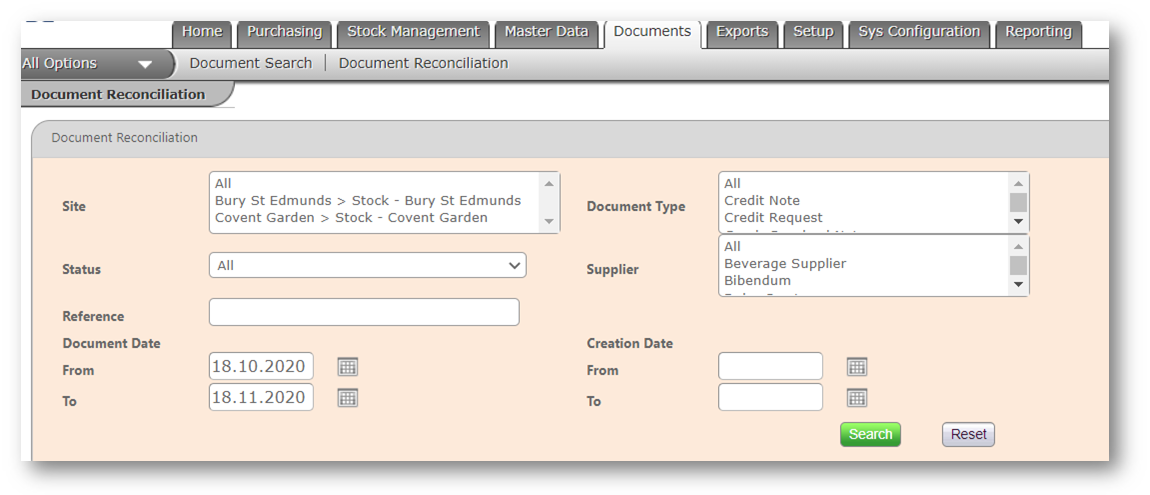Focus the Reference input field

[x=364, y=312]
